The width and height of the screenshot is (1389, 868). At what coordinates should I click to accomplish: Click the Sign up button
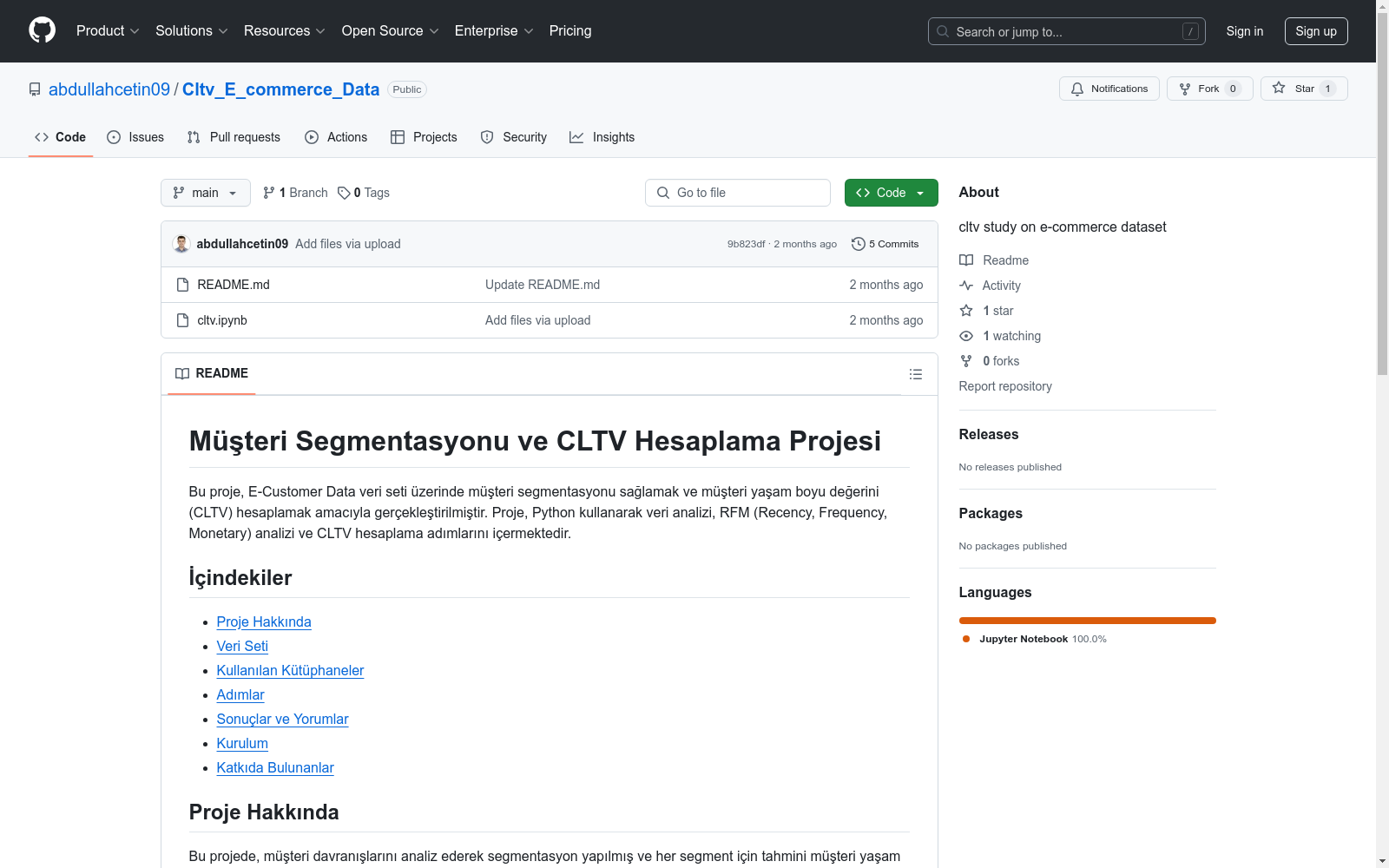[x=1316, y=31]
